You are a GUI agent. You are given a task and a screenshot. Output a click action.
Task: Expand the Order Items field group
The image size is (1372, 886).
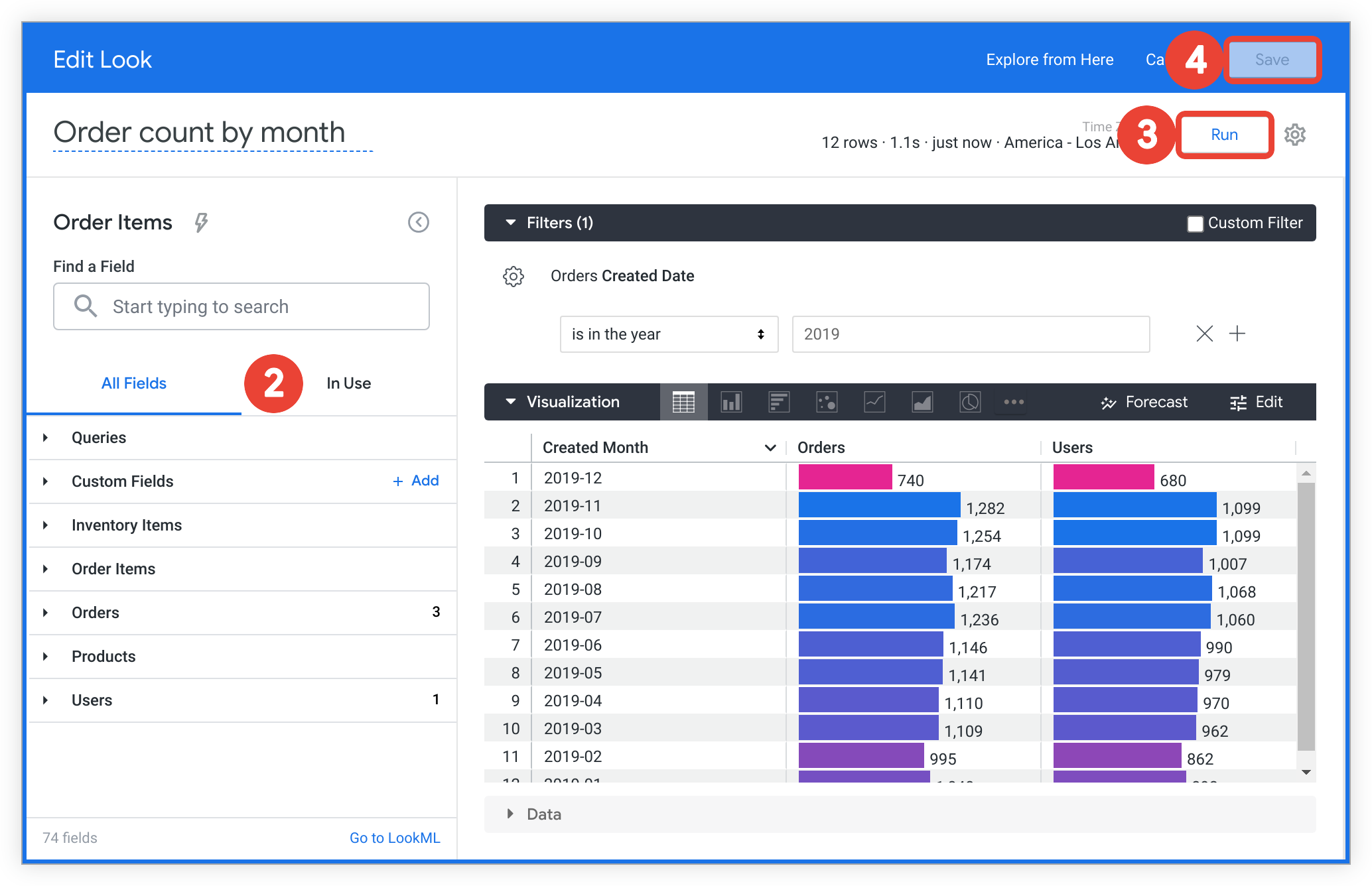(x=45, y=569)
